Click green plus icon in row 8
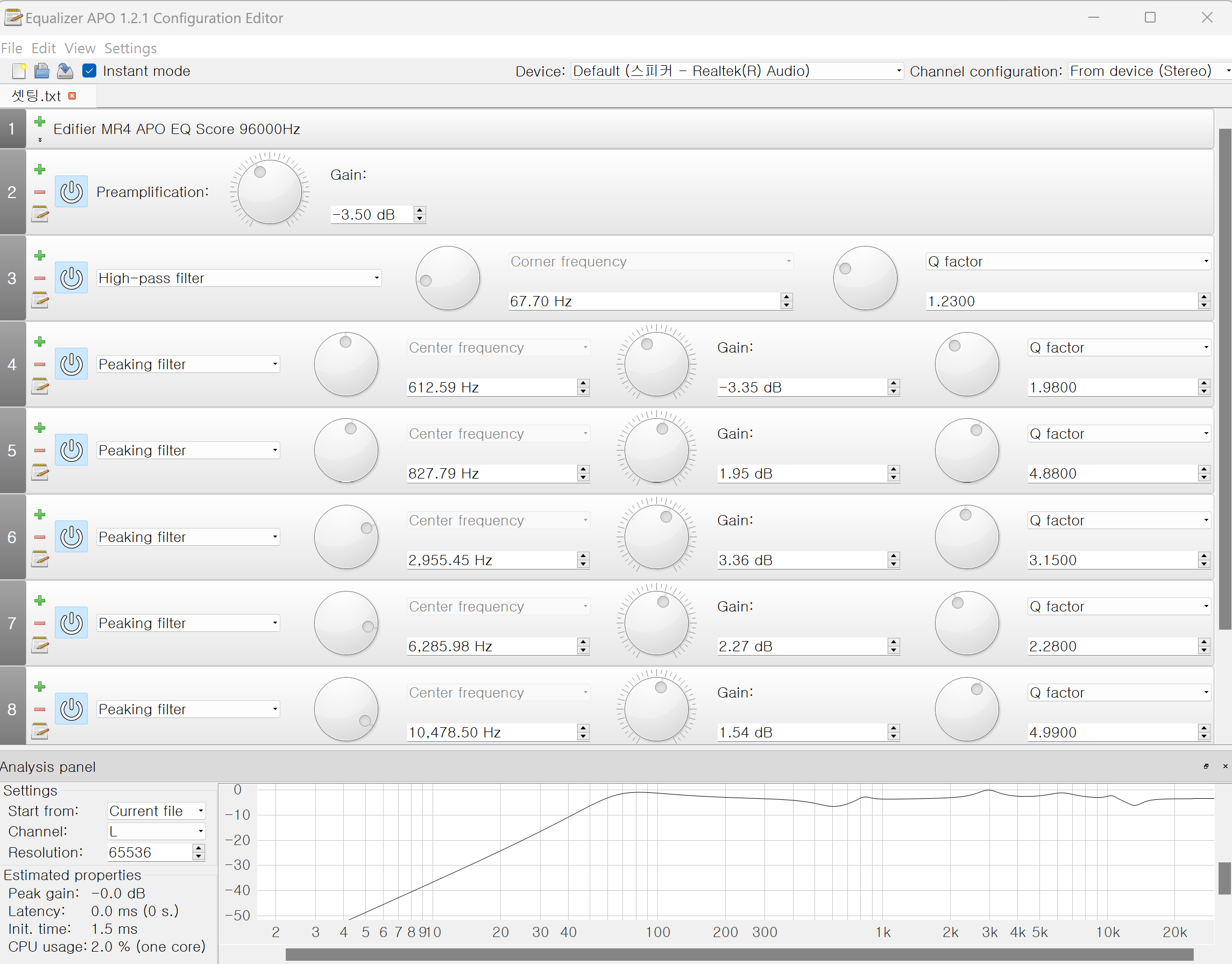1232x964 pixels. click(x=39, y=687)
